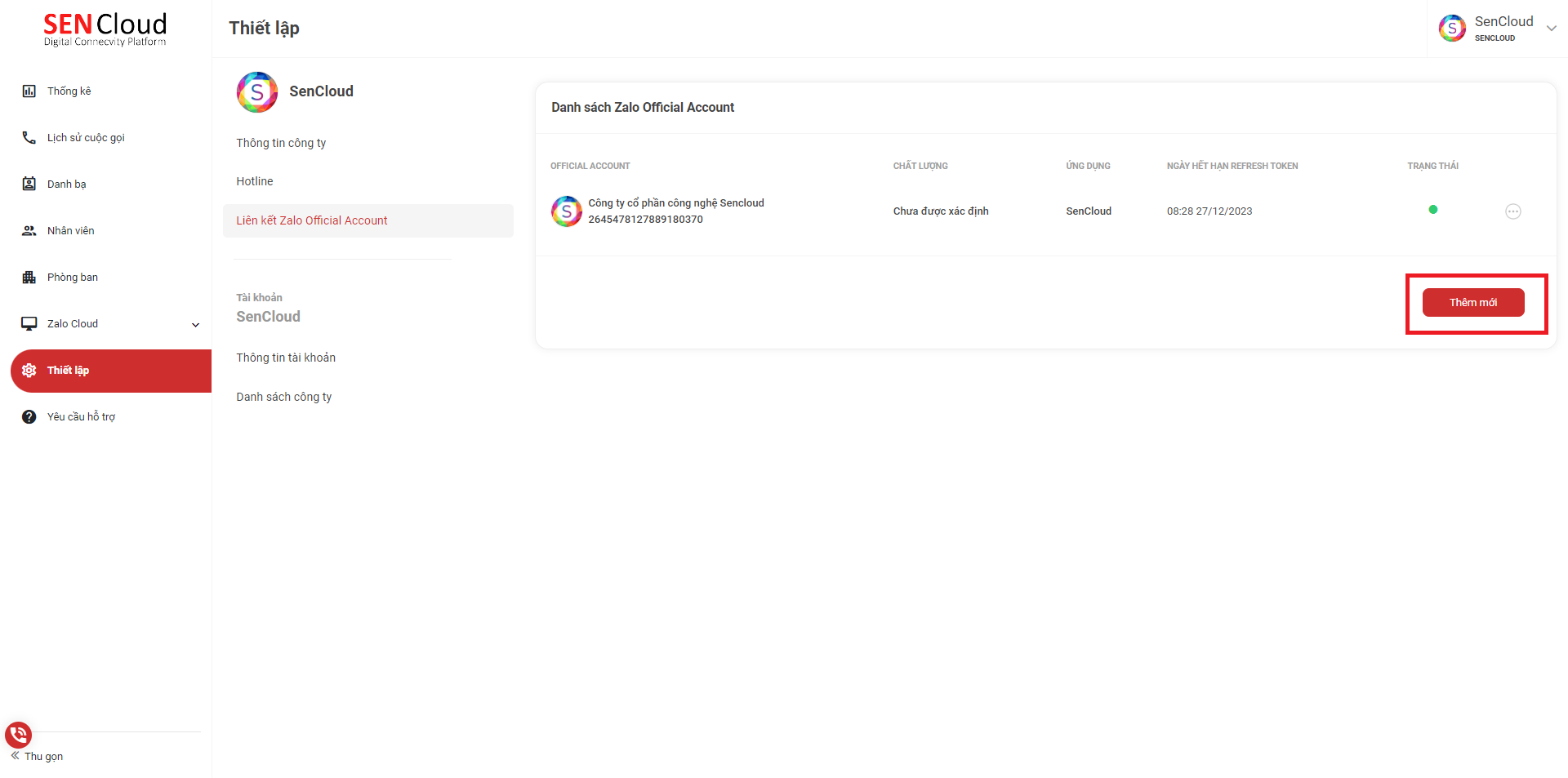
Task: Select Liên kết Zalo Official Account
Action: [312, 220]
